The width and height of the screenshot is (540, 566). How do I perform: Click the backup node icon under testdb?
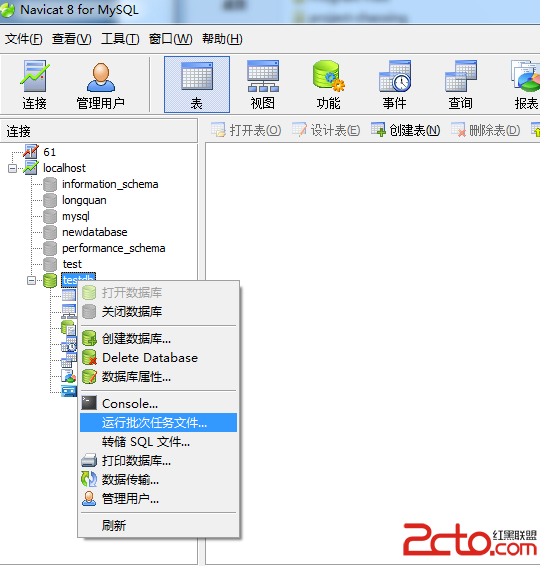coord(69,391)
